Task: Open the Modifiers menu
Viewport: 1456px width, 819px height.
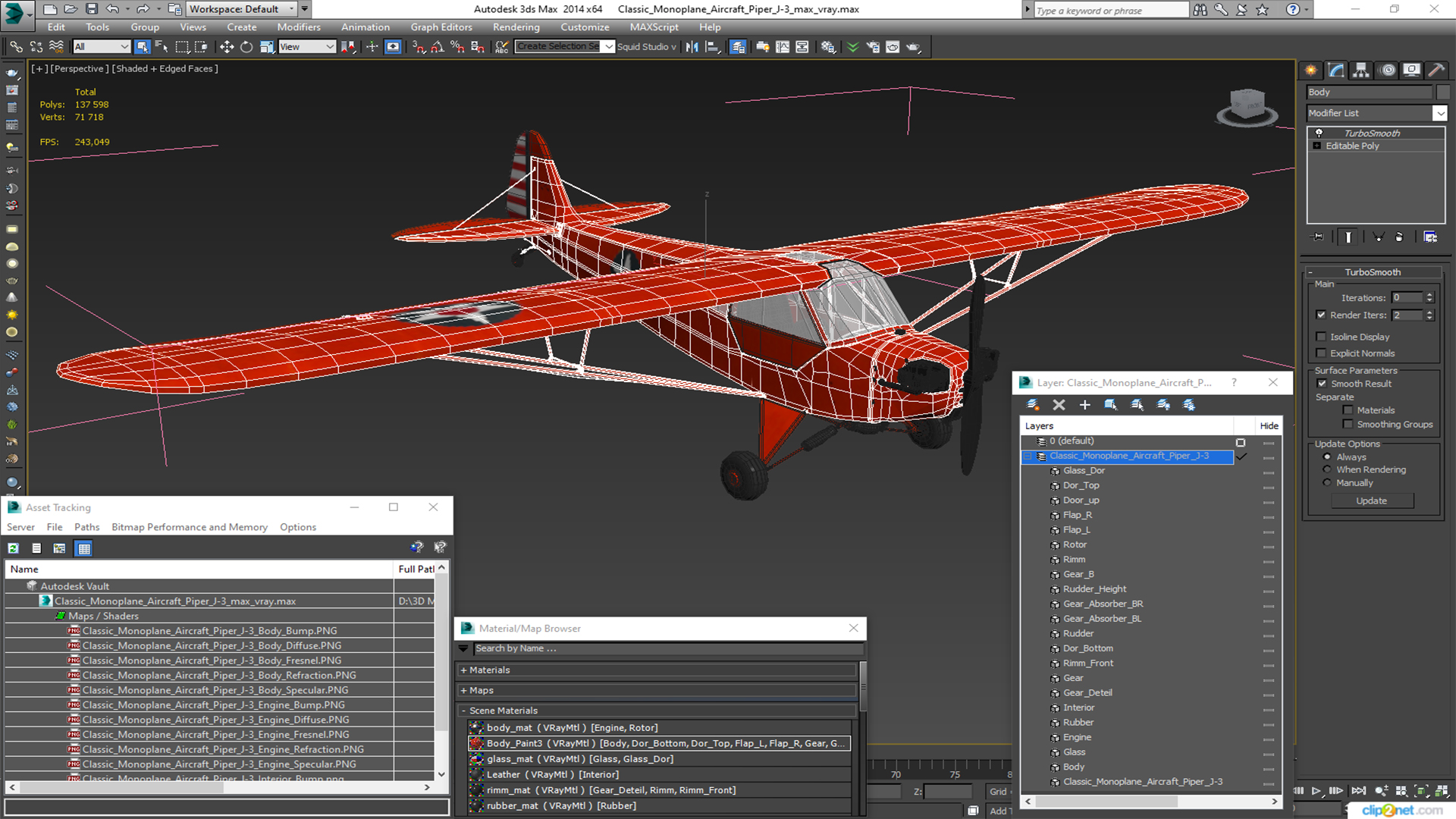Action: point(299,27)
